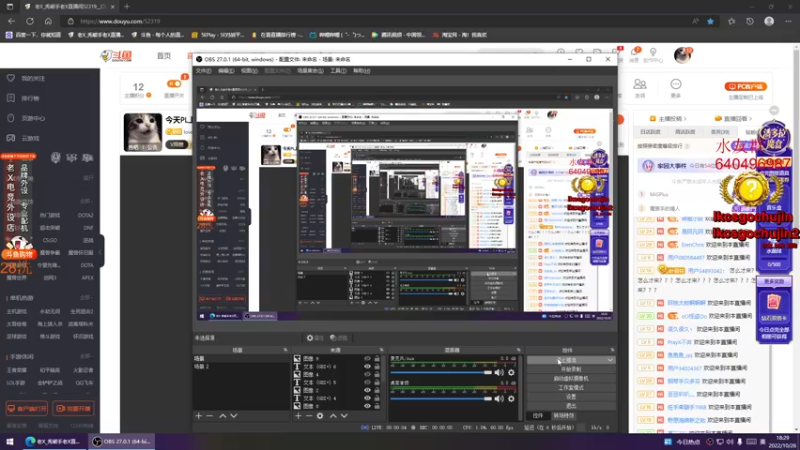Image resolution: width=800 pixels, height=450 pixels.
Task: Expand the 主播投稿 section on the right
Action: [668, 118]
